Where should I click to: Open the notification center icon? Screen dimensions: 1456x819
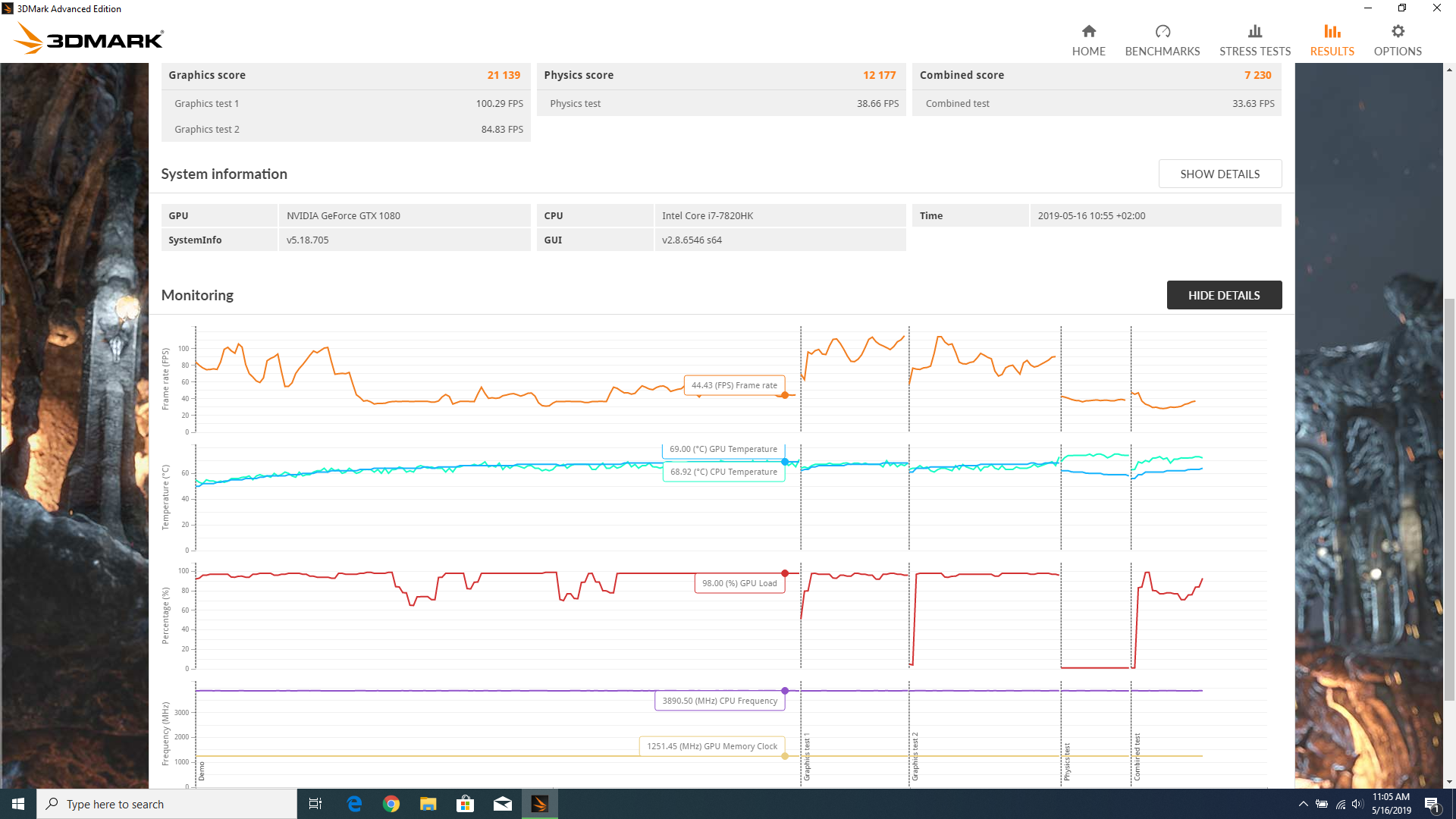[x=1432, y=804]
